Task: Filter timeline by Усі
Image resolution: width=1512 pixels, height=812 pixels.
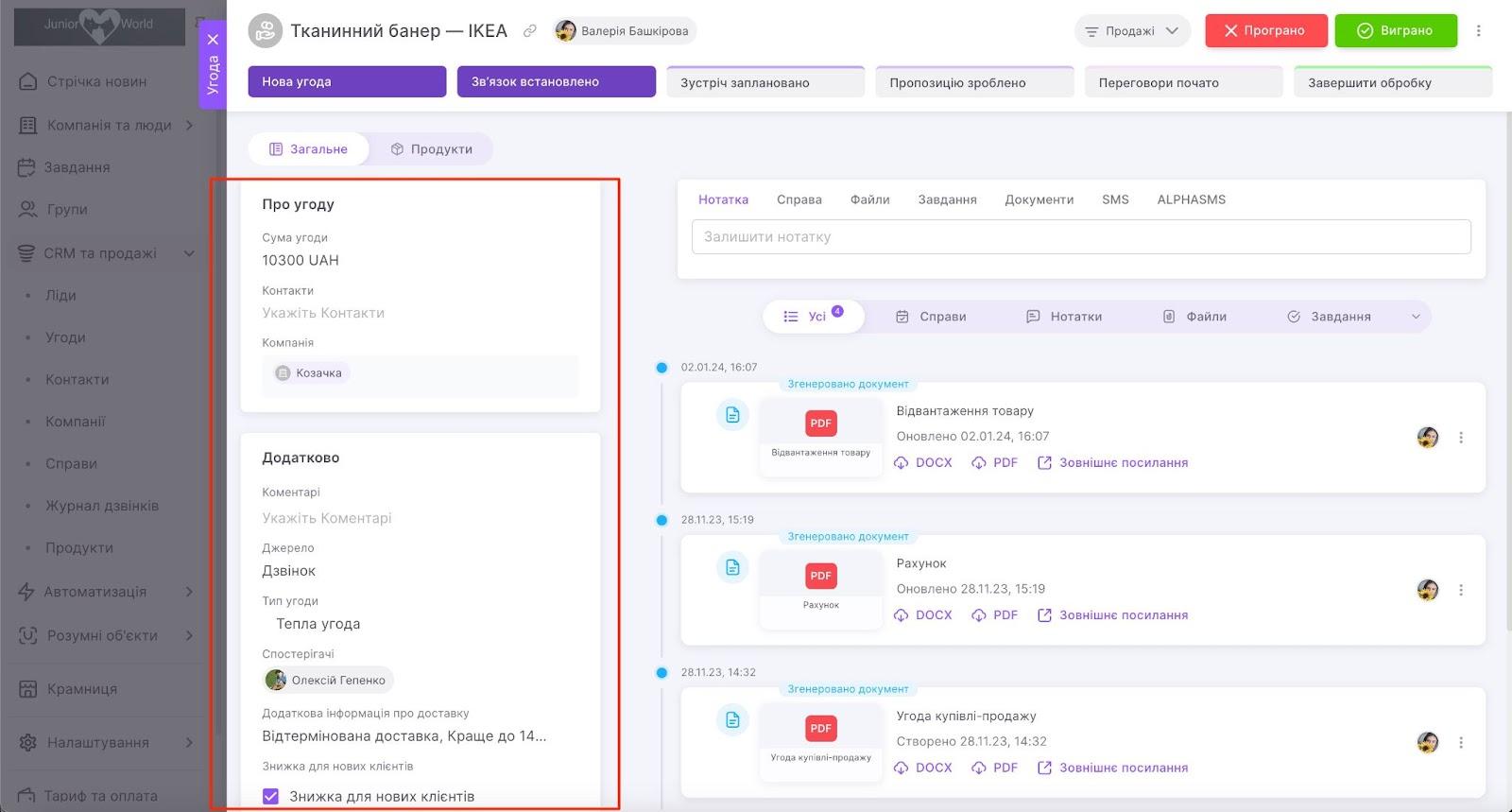Action: tap(814, 317)
